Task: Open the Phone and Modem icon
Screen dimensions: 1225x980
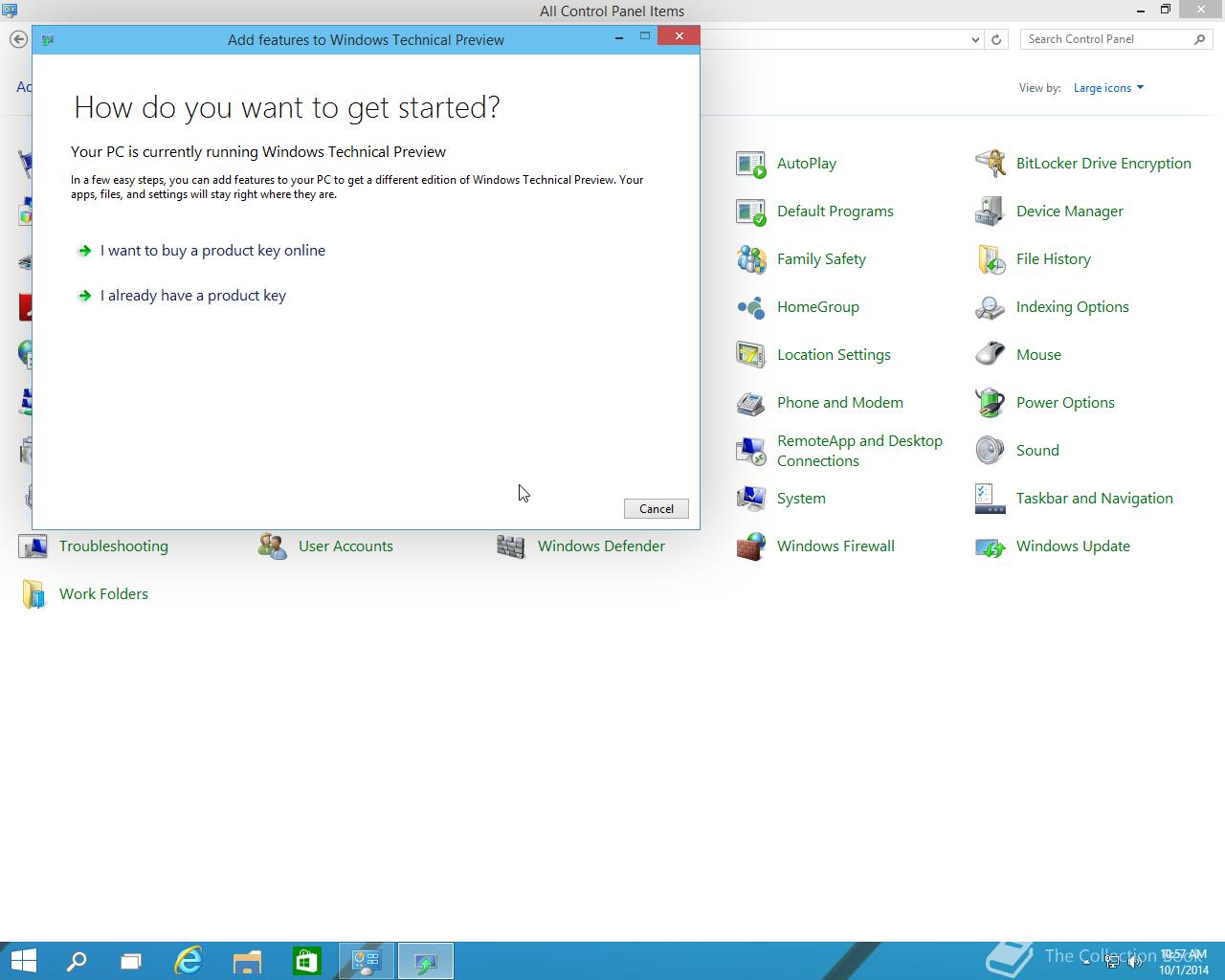Action: click(751, 403)
